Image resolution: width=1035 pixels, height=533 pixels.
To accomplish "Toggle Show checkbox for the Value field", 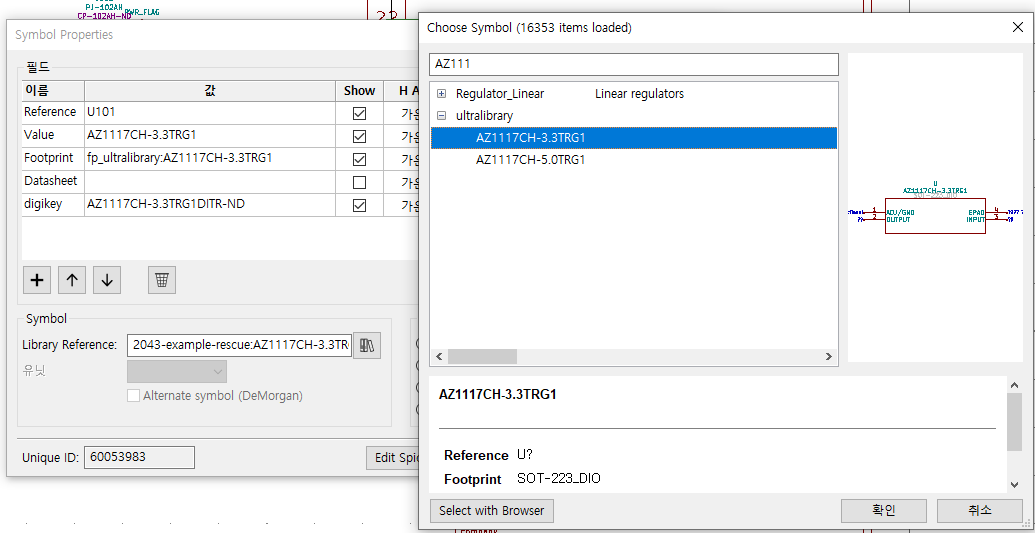I will [x=359, y=136].
